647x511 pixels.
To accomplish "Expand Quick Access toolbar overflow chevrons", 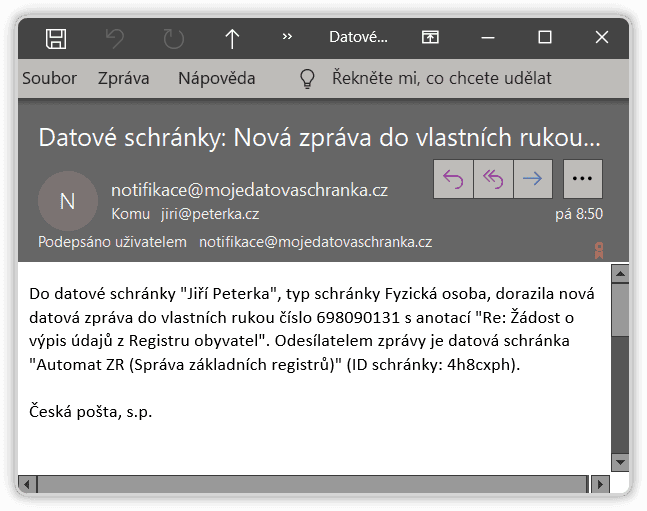I will [287, 37].
